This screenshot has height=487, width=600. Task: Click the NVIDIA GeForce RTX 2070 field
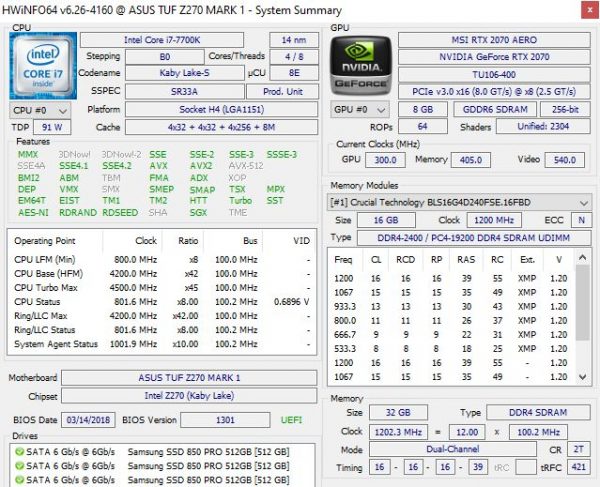pyautogui.click(x=494, y=57)
